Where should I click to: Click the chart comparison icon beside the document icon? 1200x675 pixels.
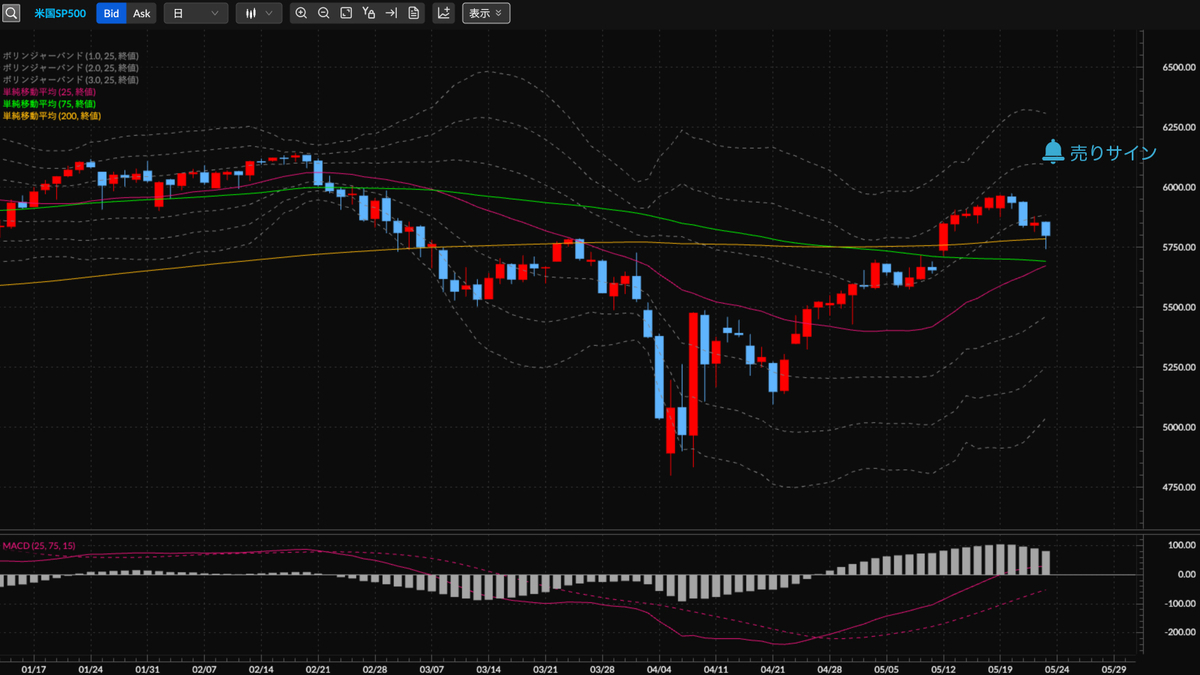pyautogui.click(x=442, y=13)
